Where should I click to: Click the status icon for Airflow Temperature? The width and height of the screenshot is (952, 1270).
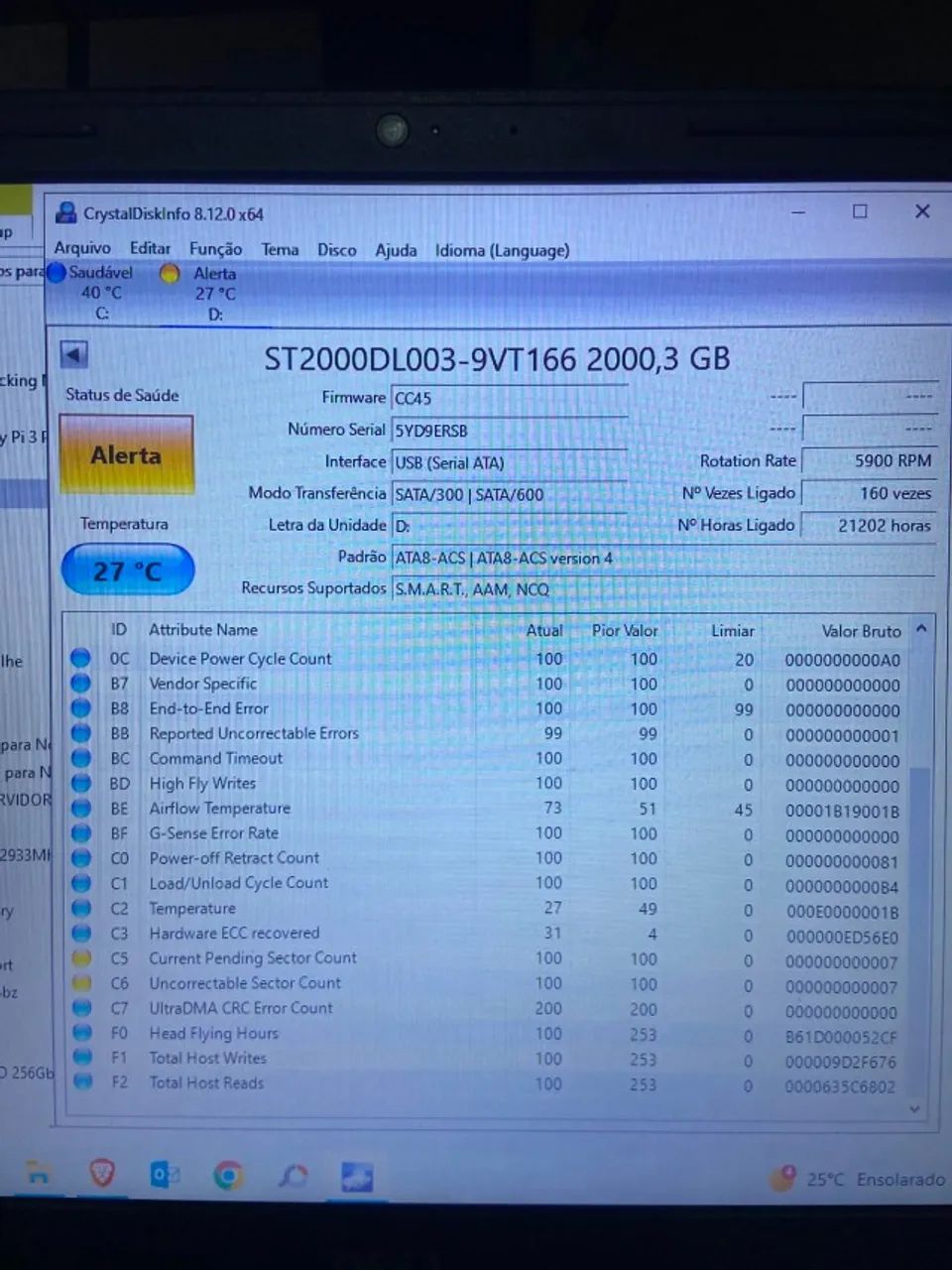click(81, 808)
